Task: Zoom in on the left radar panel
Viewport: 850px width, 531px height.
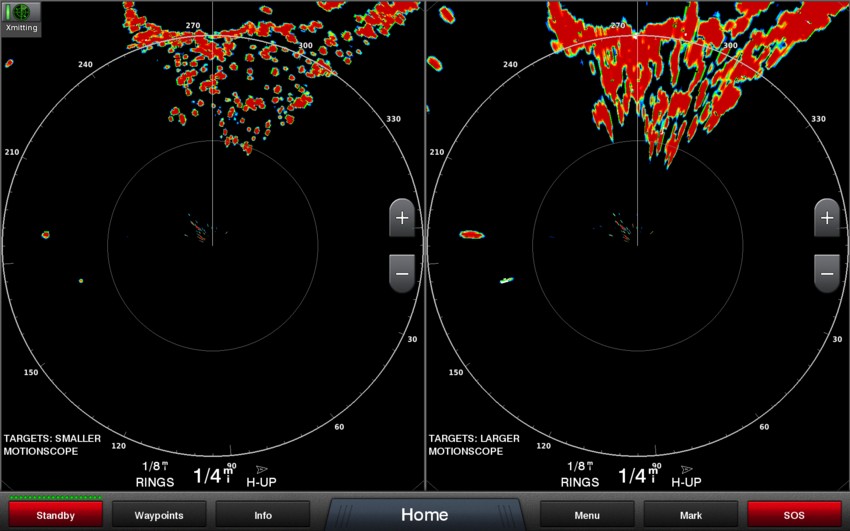Action: 402,218
